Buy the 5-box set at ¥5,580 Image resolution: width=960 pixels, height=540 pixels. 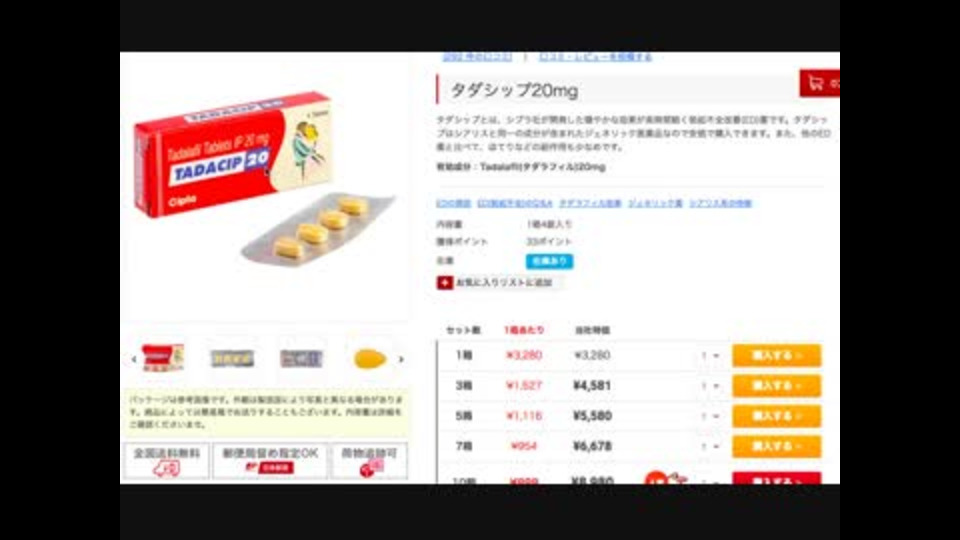pos(776,416)
